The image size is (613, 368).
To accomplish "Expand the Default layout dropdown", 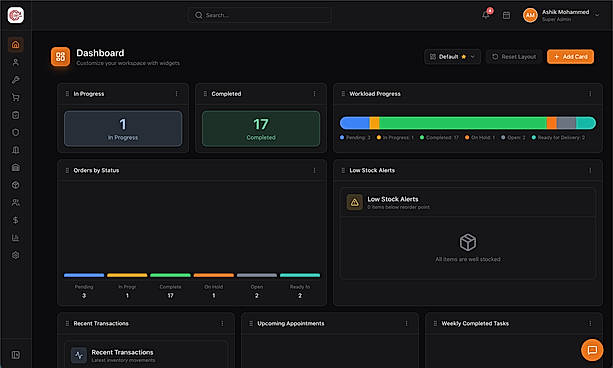I will 452,57.
